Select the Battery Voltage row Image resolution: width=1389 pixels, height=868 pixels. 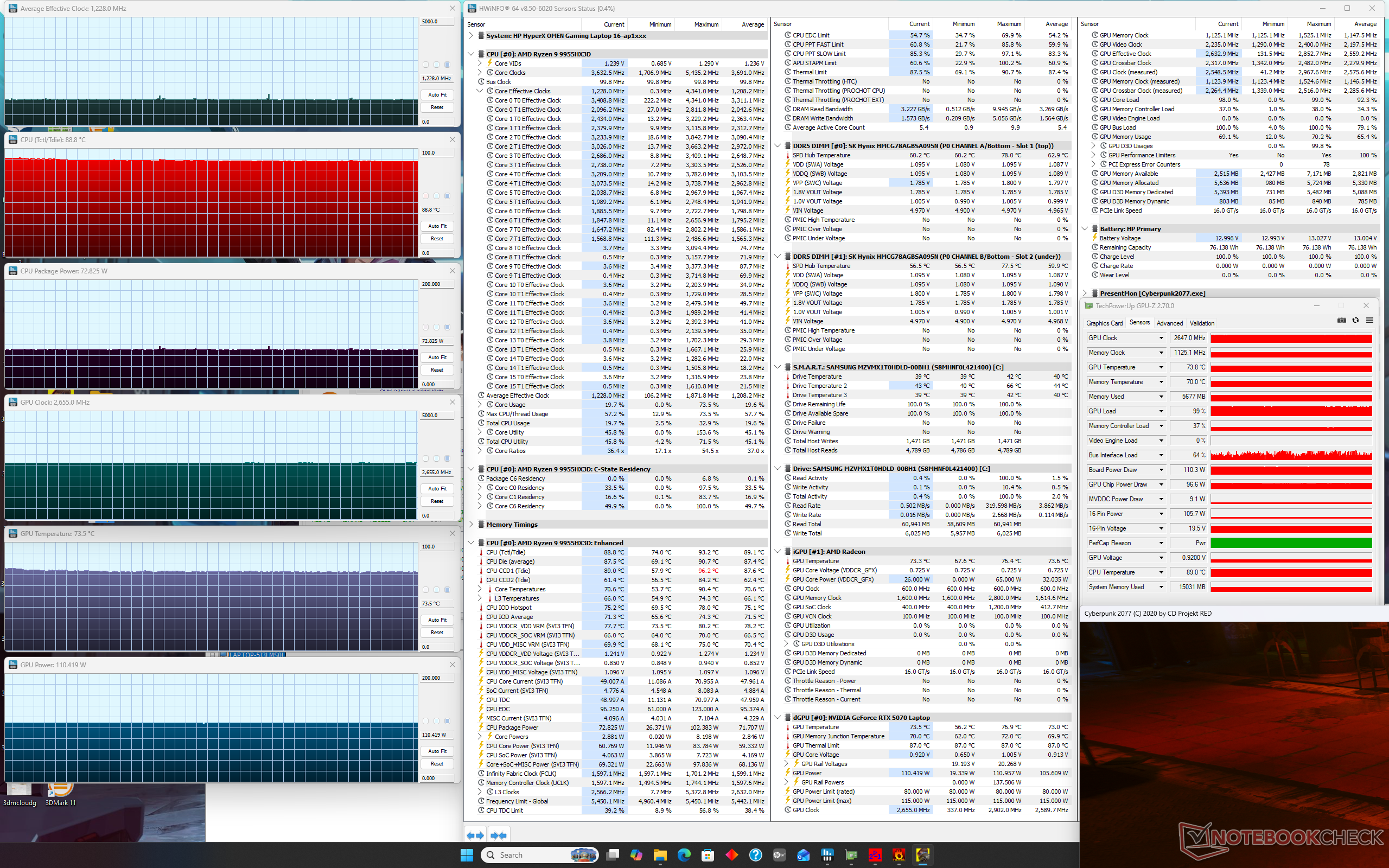pos(1230,238)
